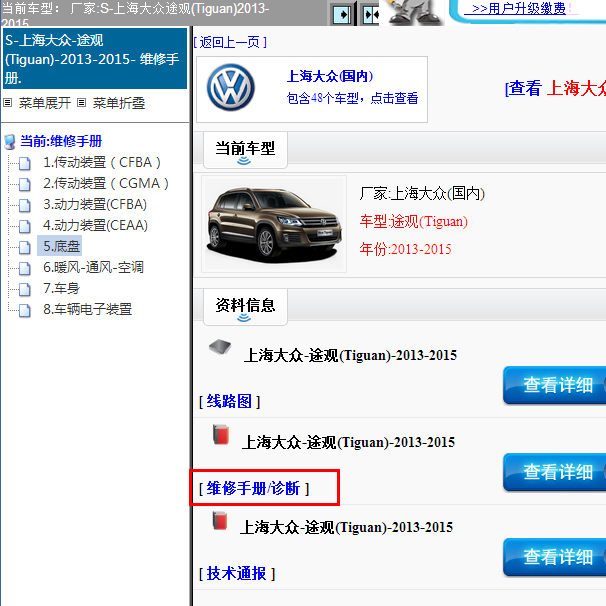Click page icon beside 8.车辆电子装置
This screenshot has width=606, height=606.
(25, 310)
